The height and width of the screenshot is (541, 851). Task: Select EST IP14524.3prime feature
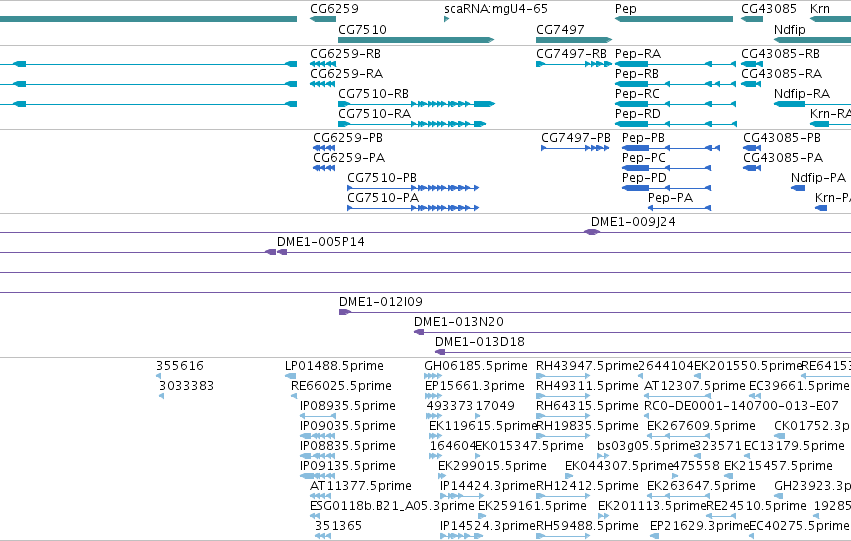(461, 536)
